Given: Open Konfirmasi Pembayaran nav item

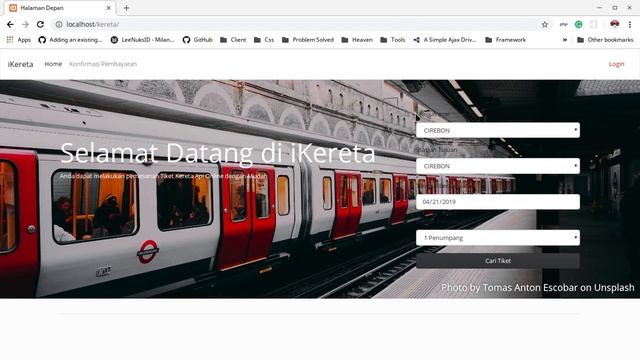Looking at the screenshot, I should click(x=103, y=64).
